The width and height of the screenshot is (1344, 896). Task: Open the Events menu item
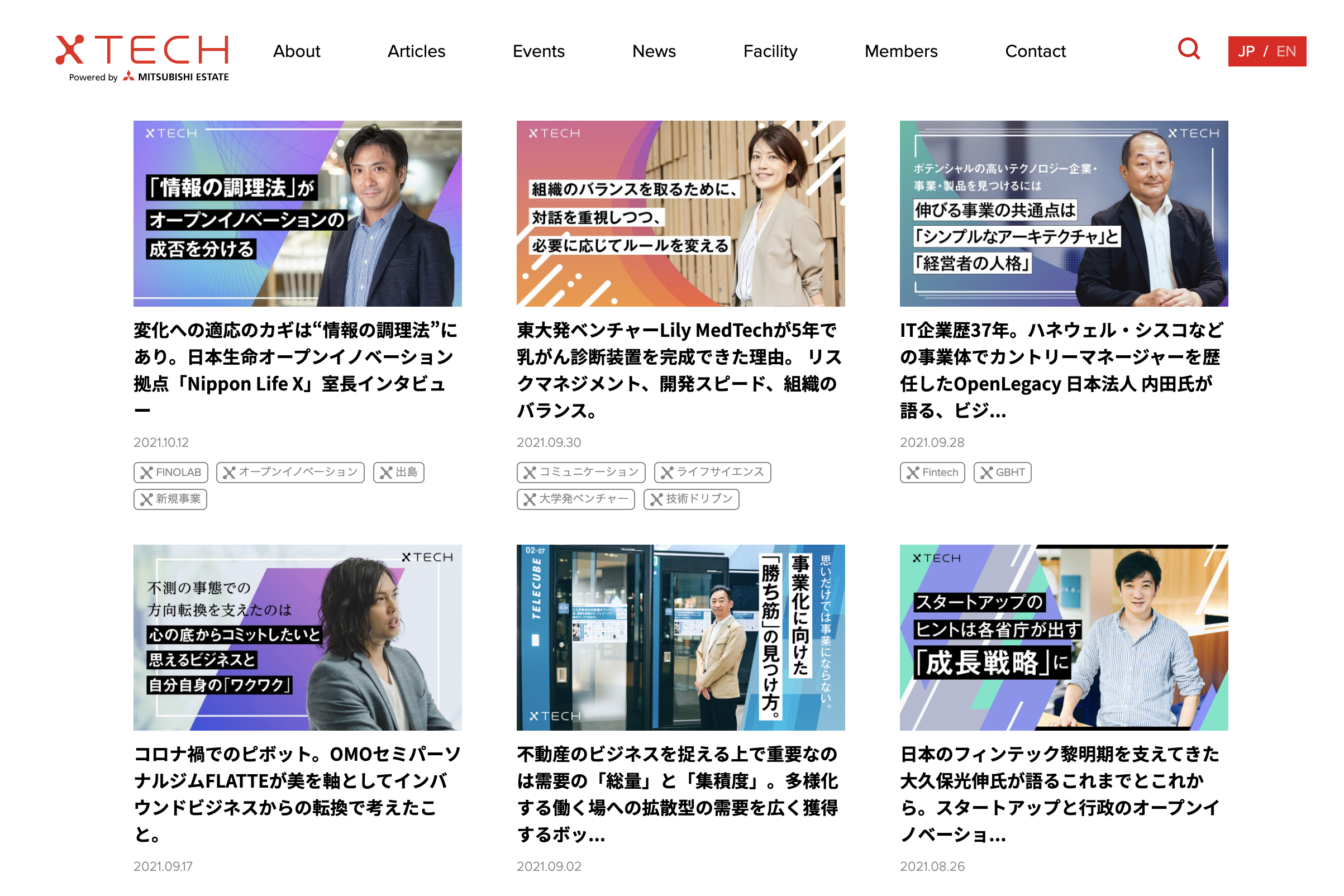pos(538,51)
